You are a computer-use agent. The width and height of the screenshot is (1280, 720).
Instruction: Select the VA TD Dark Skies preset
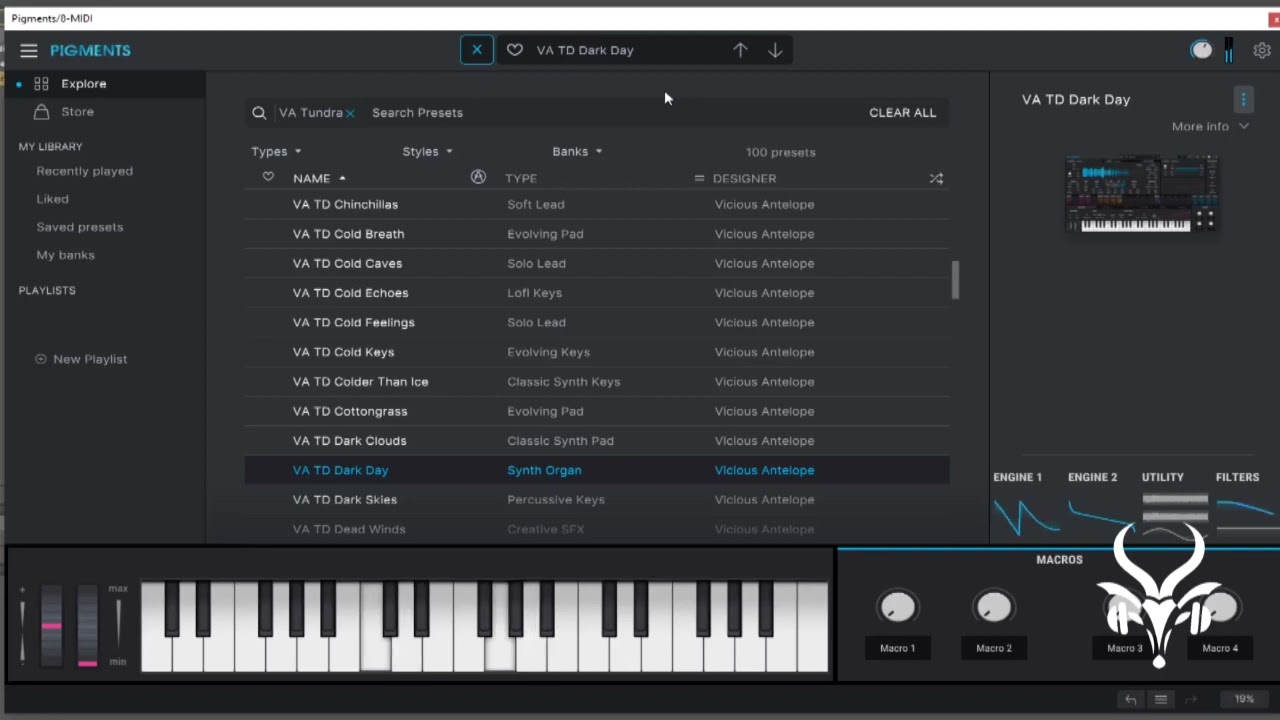click(x=597, y=499)
